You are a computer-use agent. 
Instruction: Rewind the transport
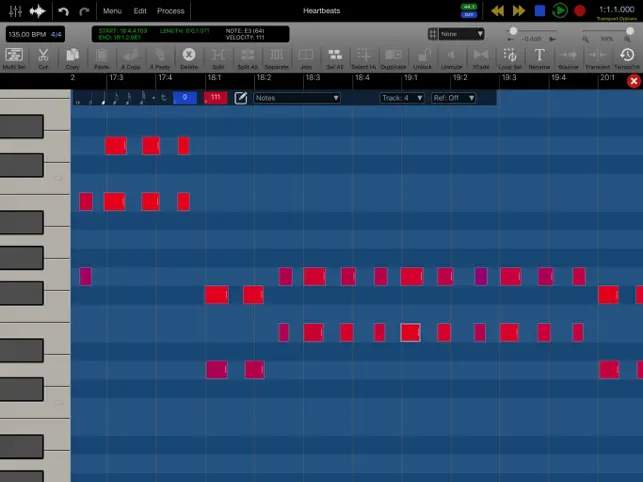tap(497, 11)
